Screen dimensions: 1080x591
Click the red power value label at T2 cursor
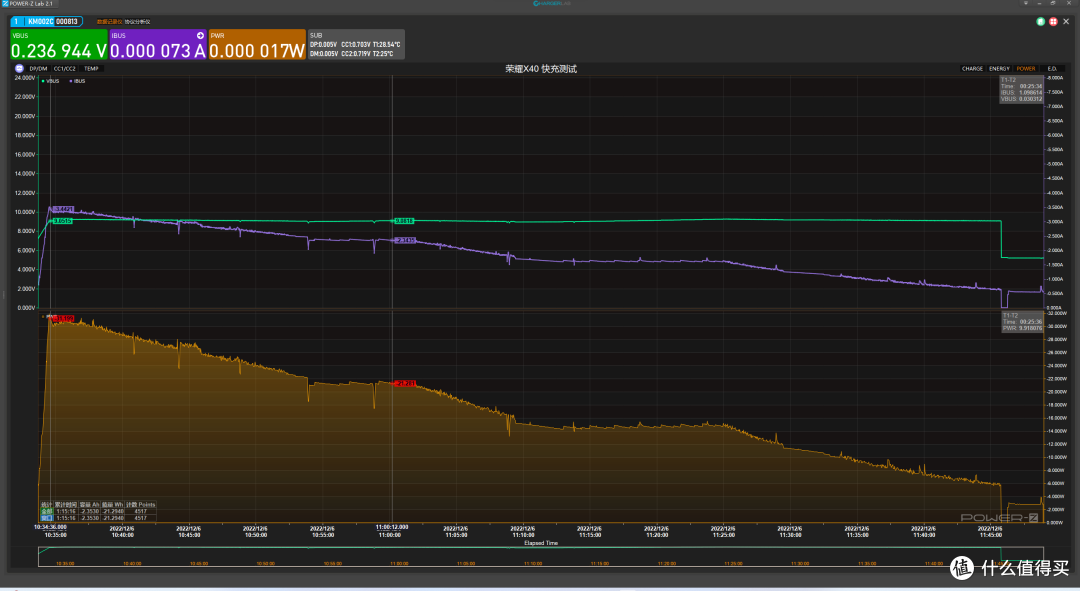tap(405, 383)
